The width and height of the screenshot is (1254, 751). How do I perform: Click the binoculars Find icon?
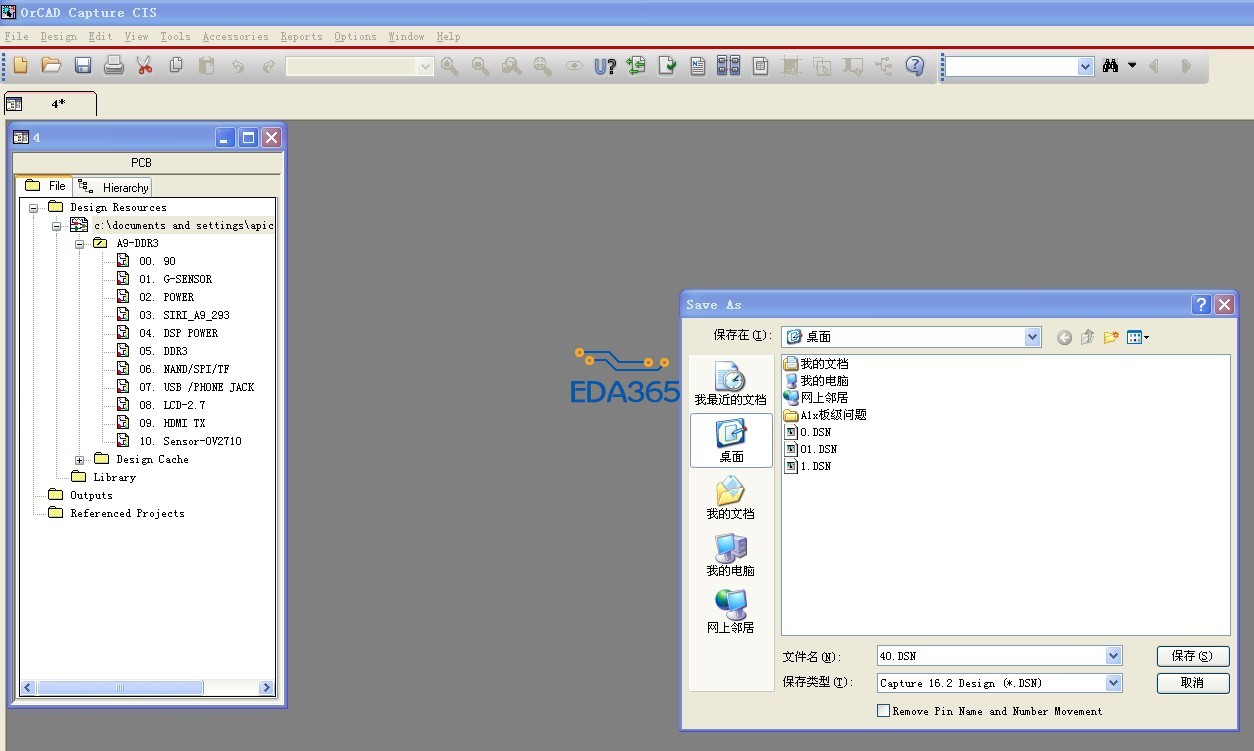coord(1110,66)
